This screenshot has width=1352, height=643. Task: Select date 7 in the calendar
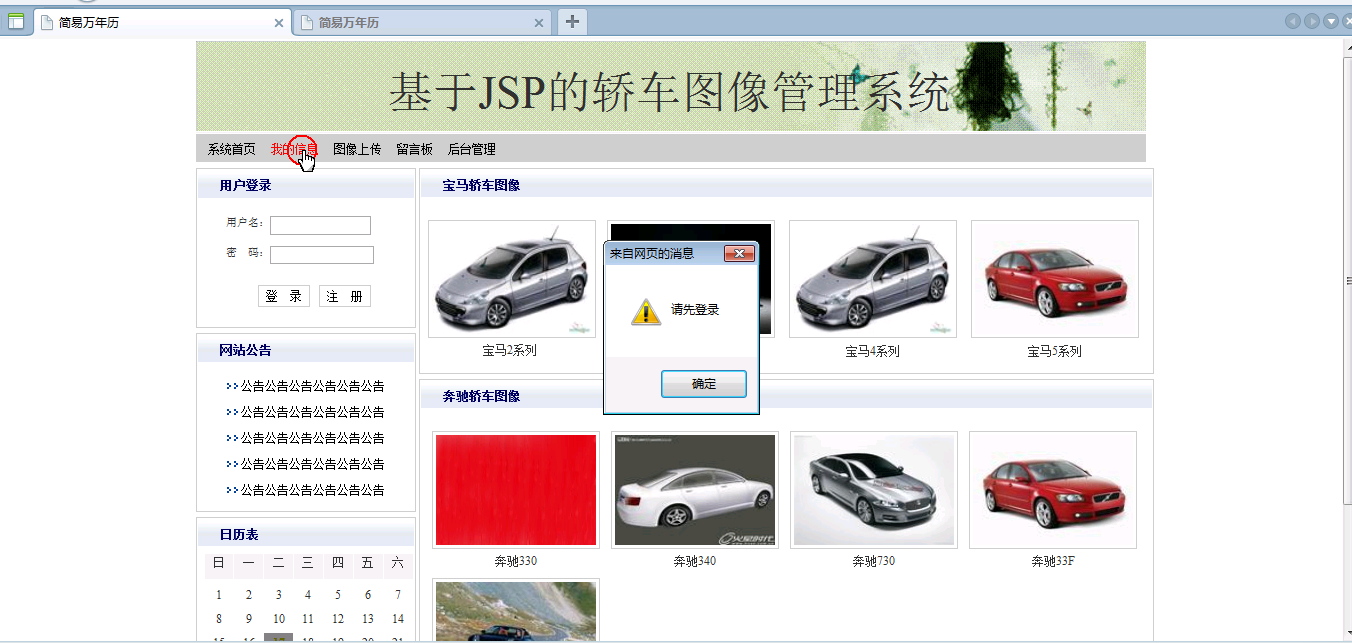[x=398, y=595]
